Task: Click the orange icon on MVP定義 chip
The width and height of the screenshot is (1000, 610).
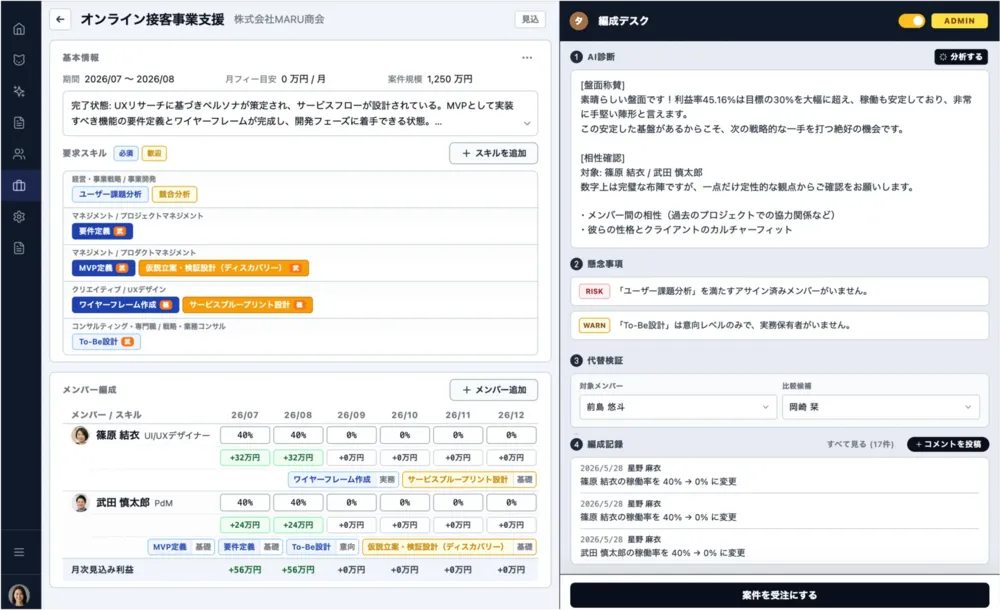Action: pyautogui.click(x=122, y=268)
